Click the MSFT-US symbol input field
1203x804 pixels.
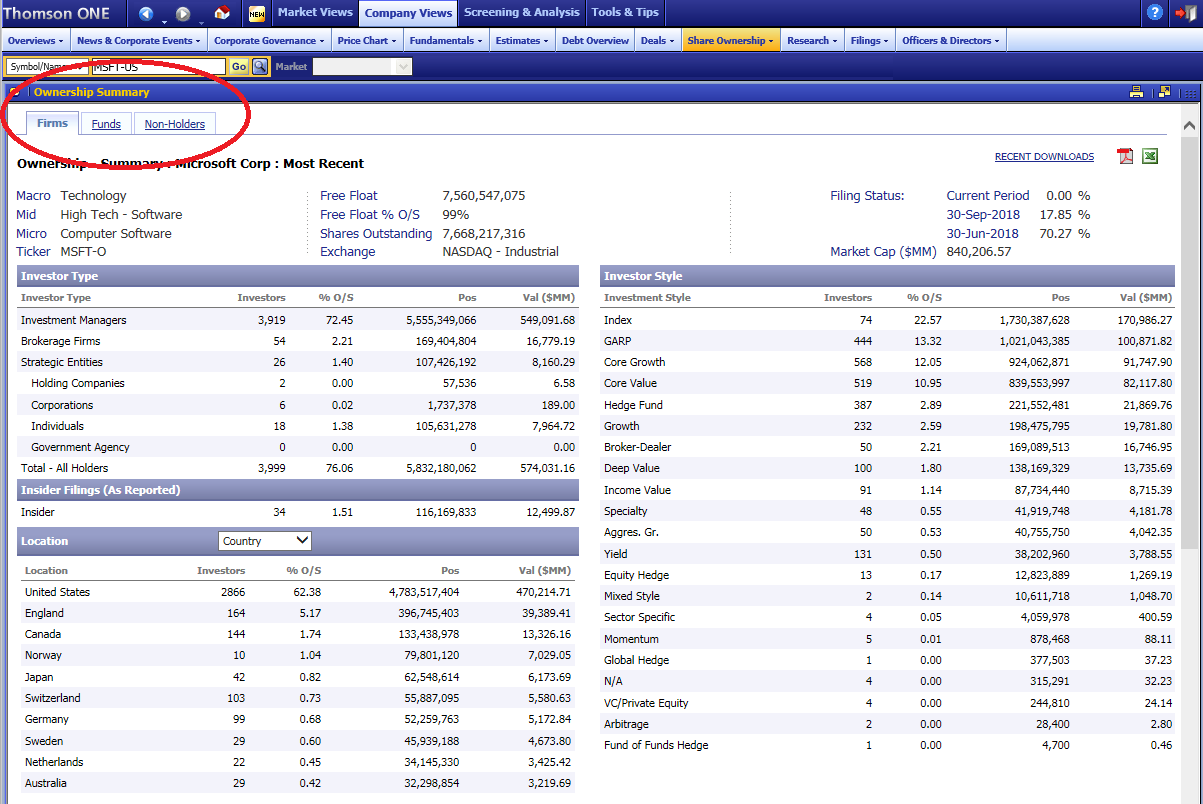point(158,66)
